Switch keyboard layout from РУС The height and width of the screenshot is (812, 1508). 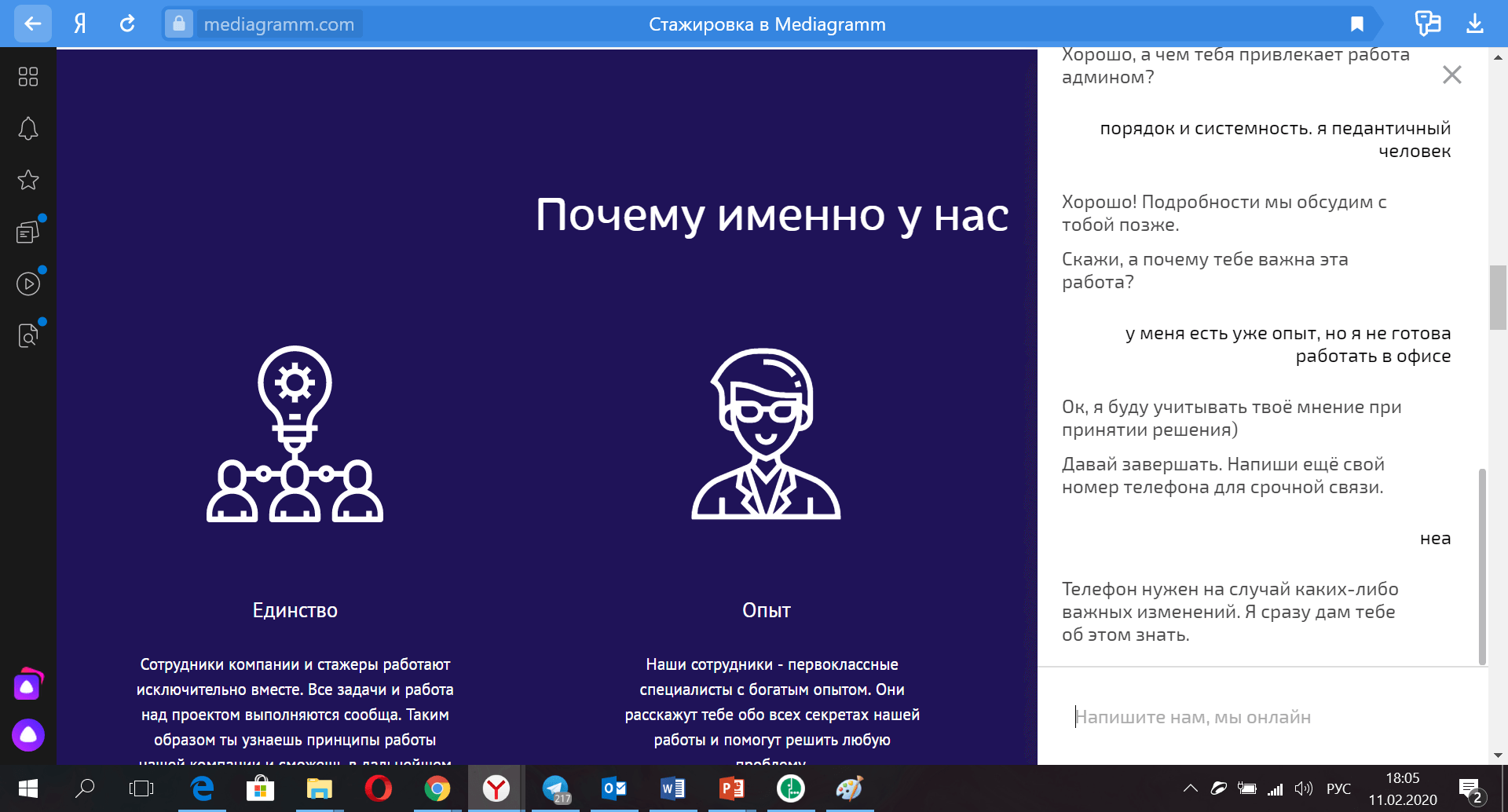click(x=1339, y=788)
